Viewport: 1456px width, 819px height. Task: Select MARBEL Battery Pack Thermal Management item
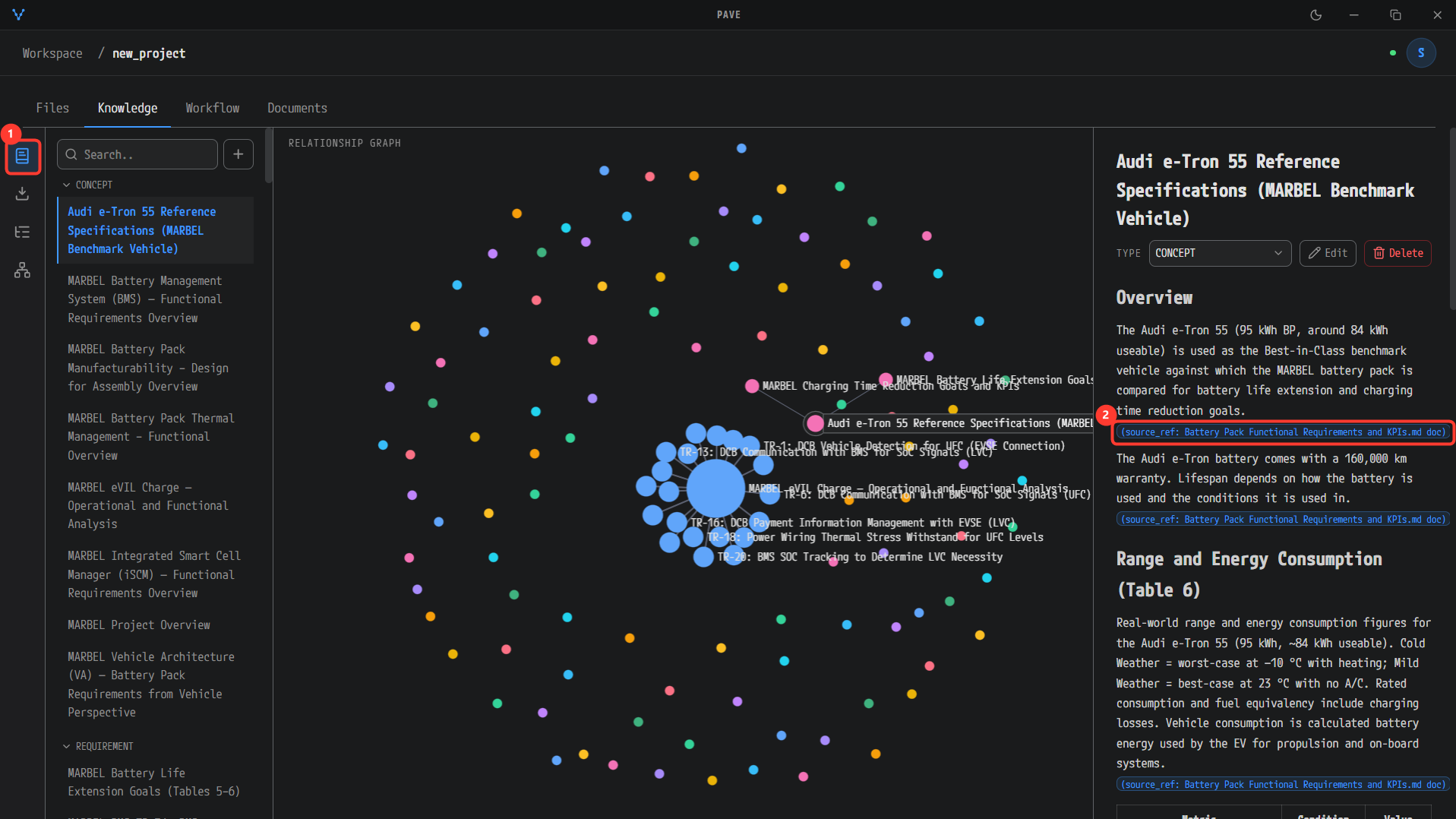155,437
